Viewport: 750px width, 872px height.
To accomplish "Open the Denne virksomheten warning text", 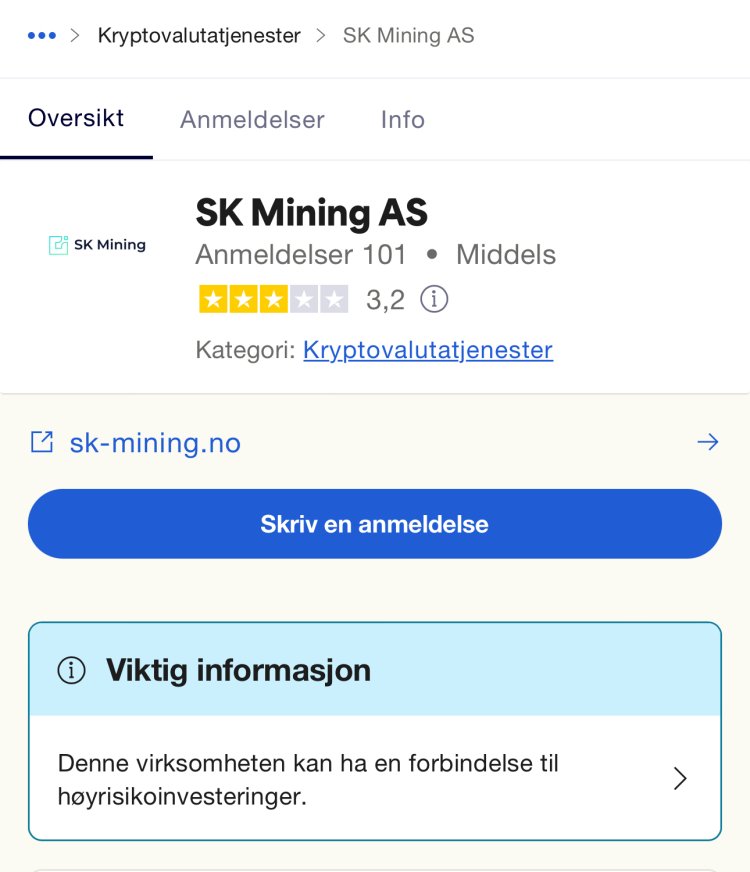I will point(308,780).
